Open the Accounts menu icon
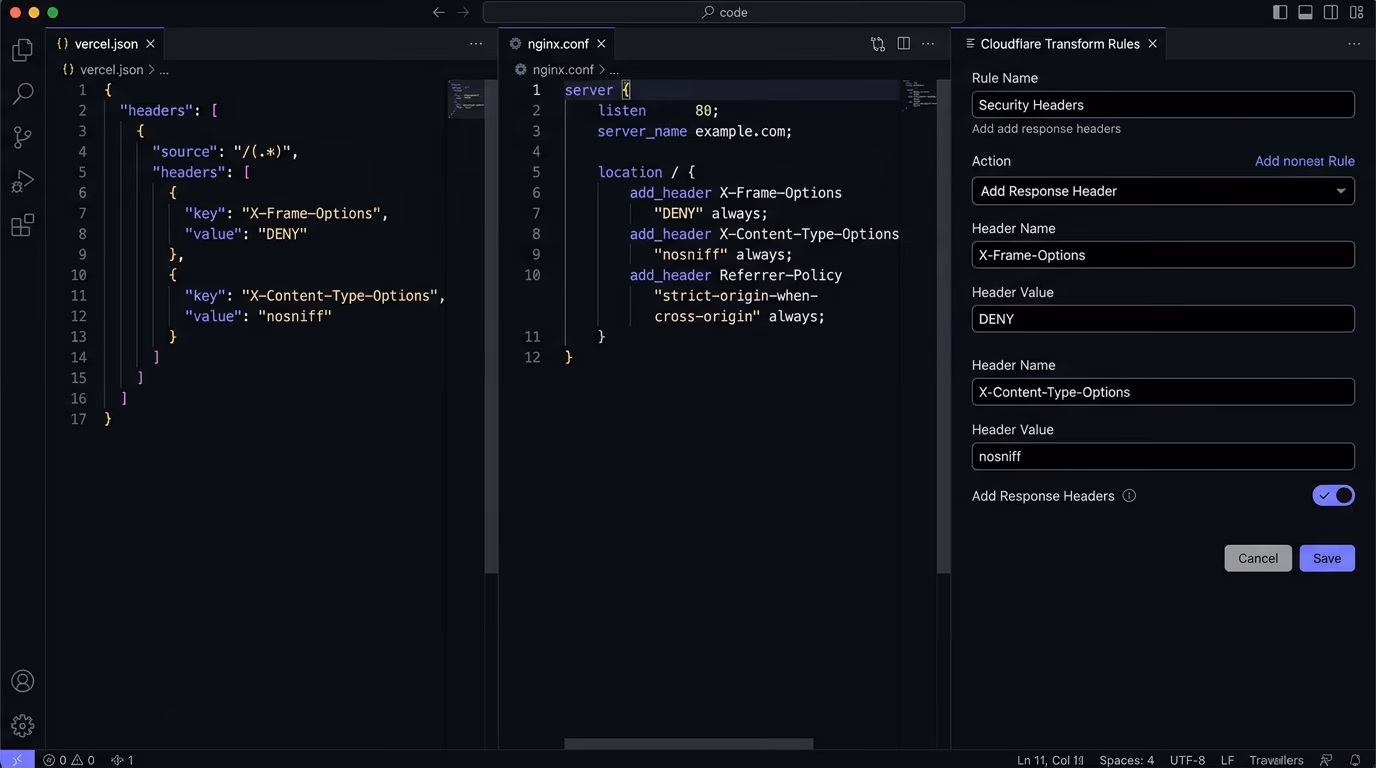This screenshot has height=768, width=1376. (x=22, y=682)
